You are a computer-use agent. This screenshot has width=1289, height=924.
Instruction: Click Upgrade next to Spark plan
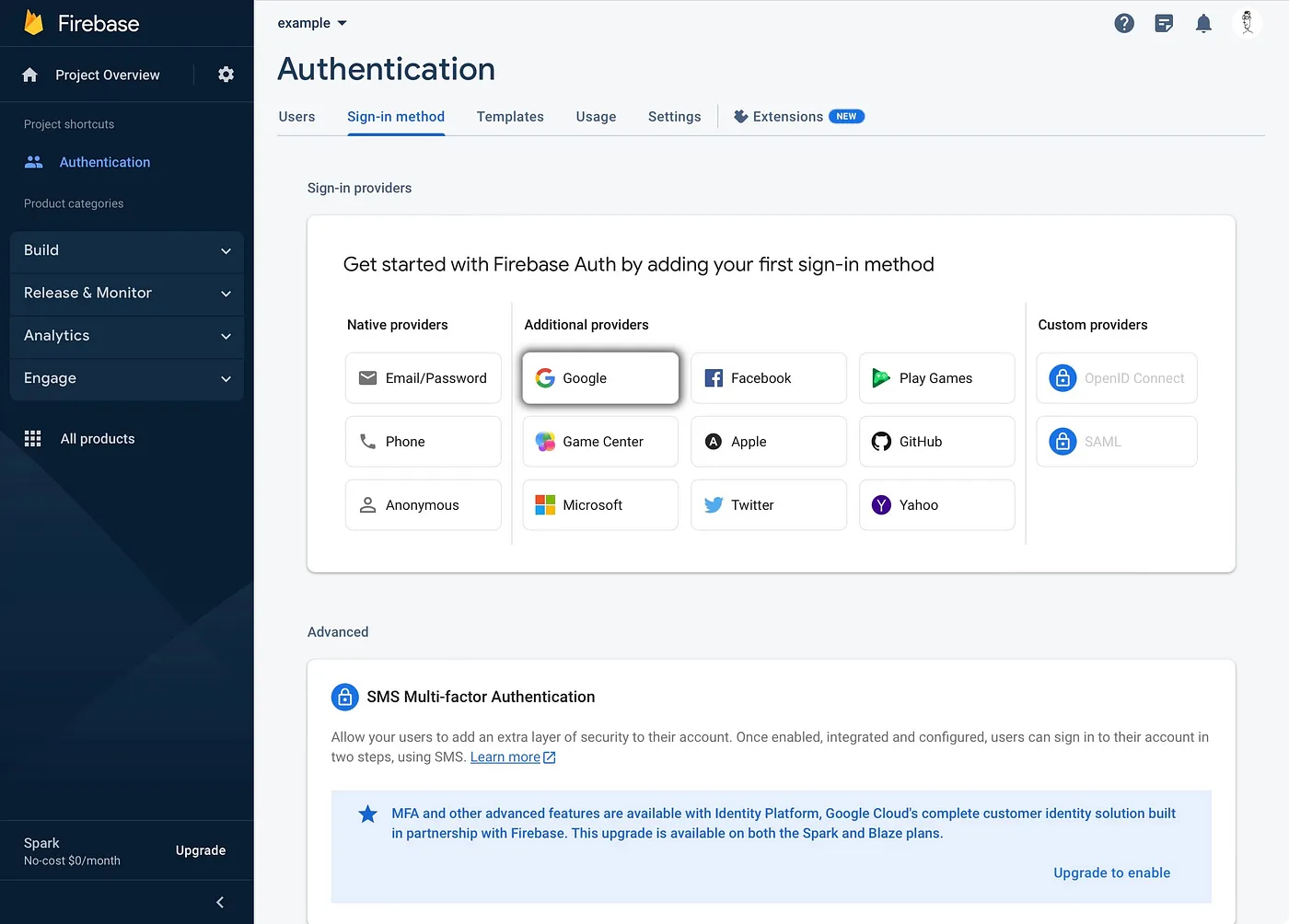tap(201, 850)
